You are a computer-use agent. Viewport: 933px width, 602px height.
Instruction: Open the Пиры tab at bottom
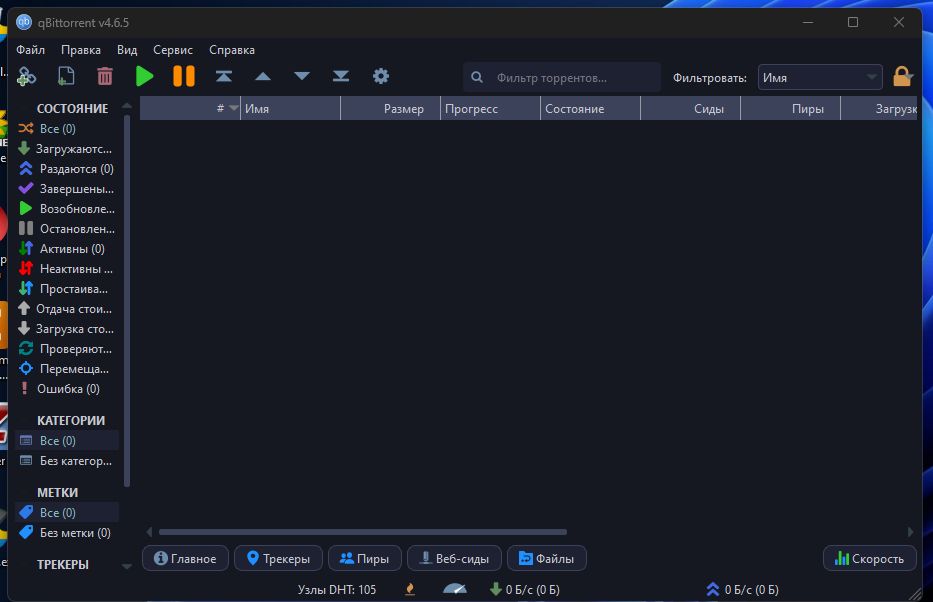coord(365,559)
